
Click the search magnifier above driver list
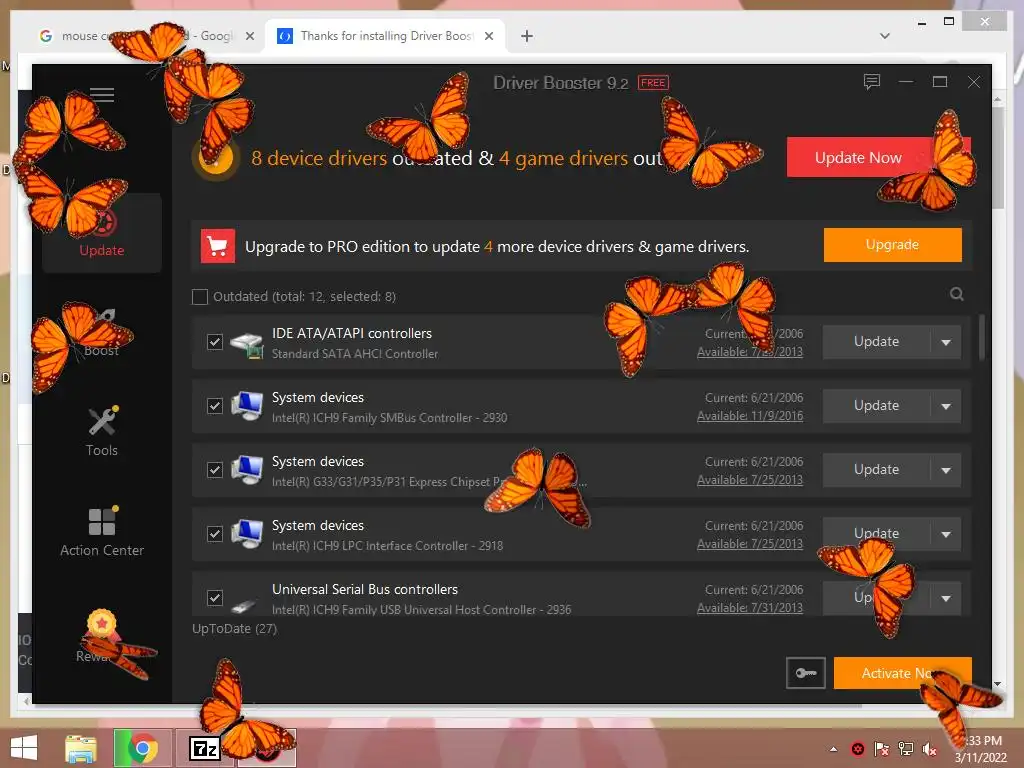[x=957, y=294]
